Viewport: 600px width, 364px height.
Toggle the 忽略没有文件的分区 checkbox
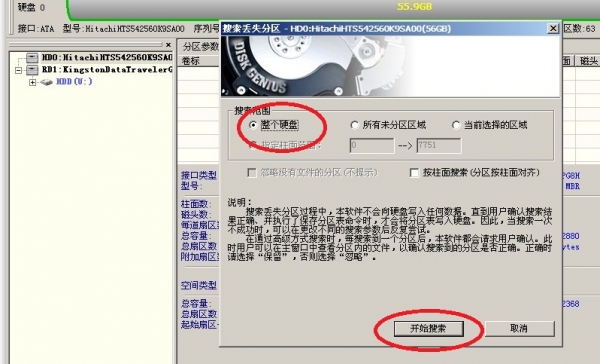click(252, 173)
